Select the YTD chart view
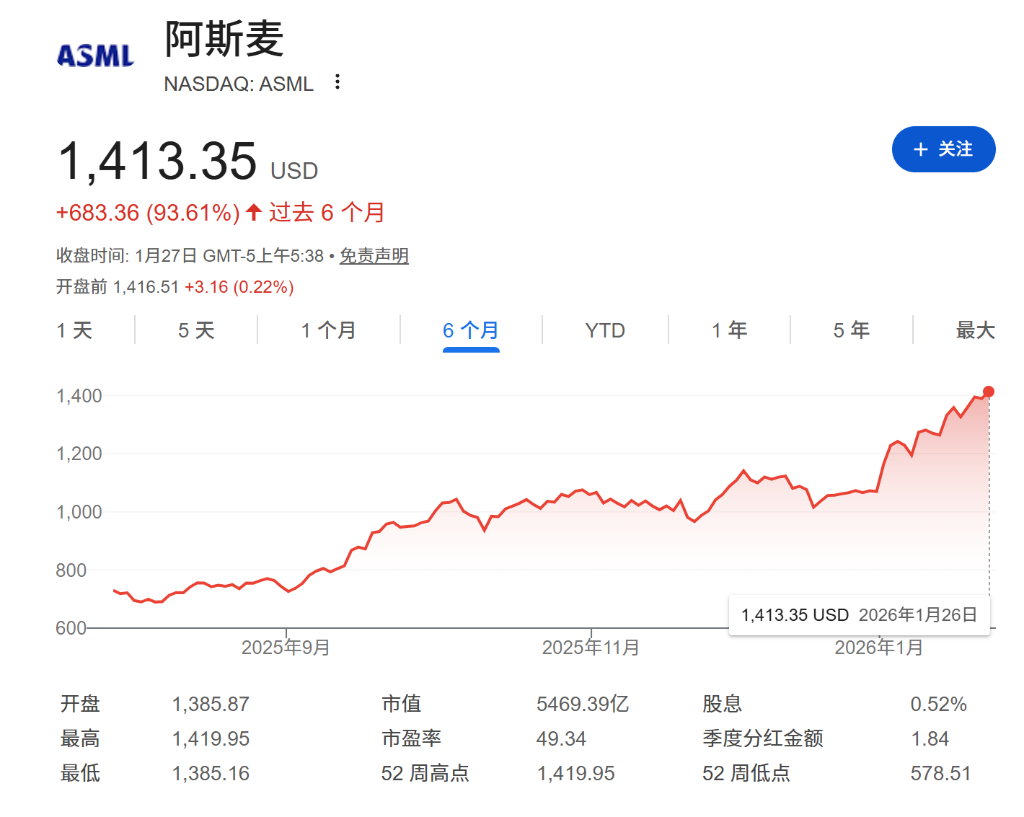This screenshot has width=1024, height=817. (x=604, y=329)
